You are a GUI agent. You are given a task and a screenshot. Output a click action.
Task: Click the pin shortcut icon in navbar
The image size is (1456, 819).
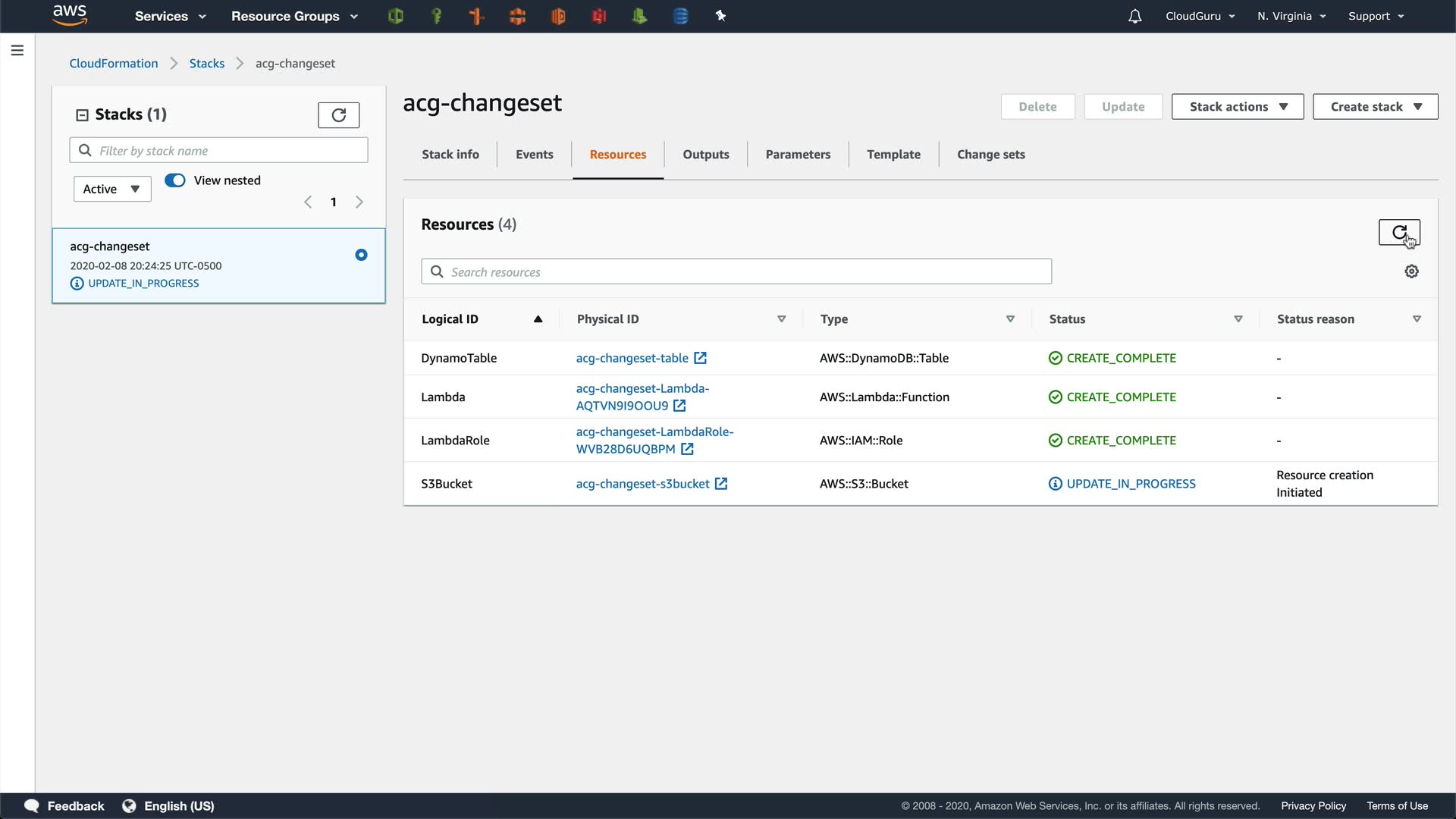[720, 16]
